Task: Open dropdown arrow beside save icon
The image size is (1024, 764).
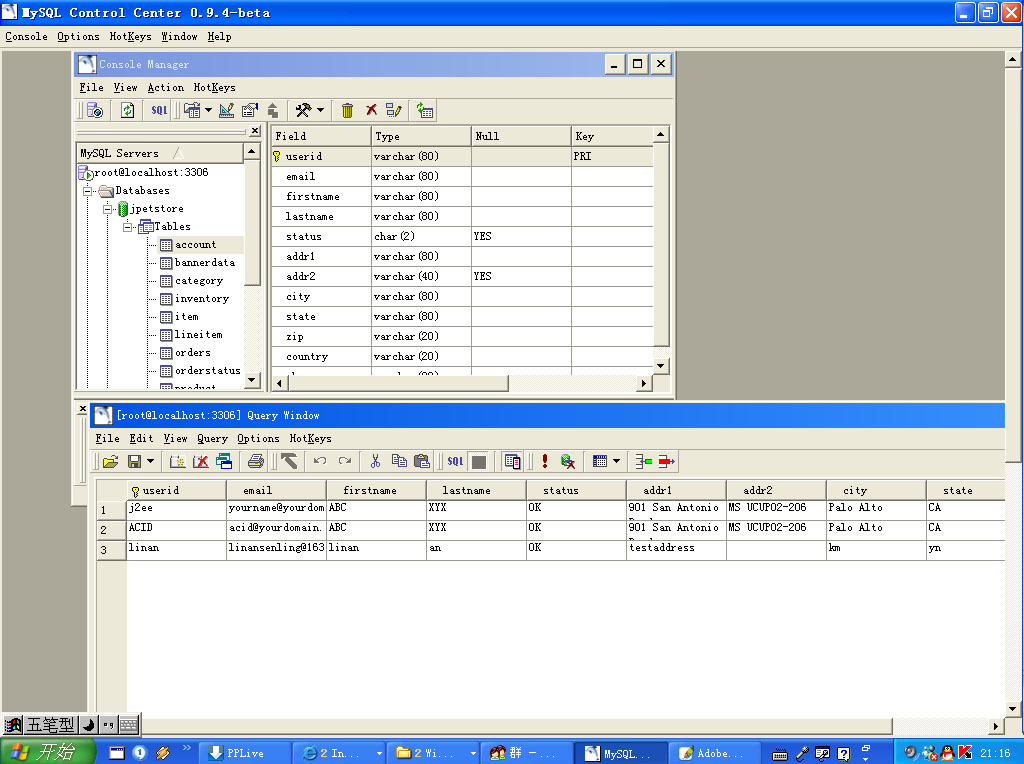Action: pyautogui.click(x=151, y=462)
